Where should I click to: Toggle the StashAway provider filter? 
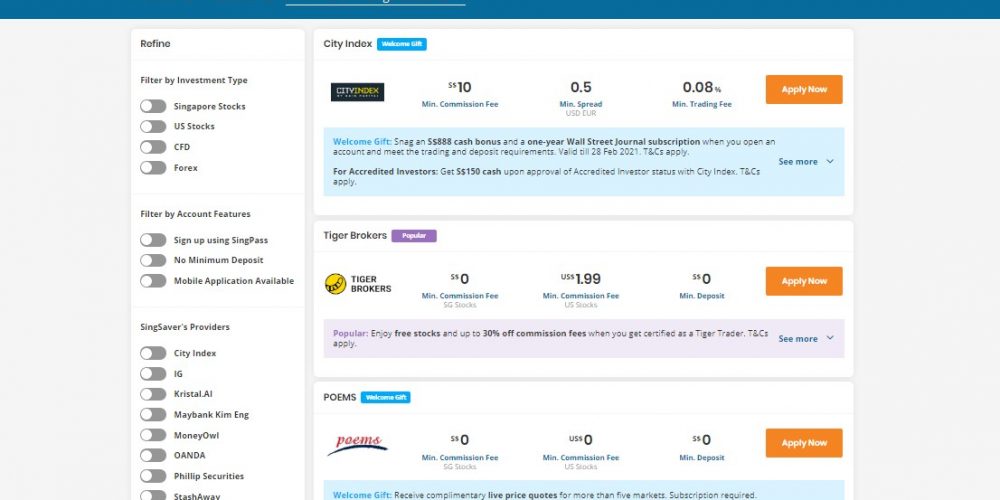153,496
